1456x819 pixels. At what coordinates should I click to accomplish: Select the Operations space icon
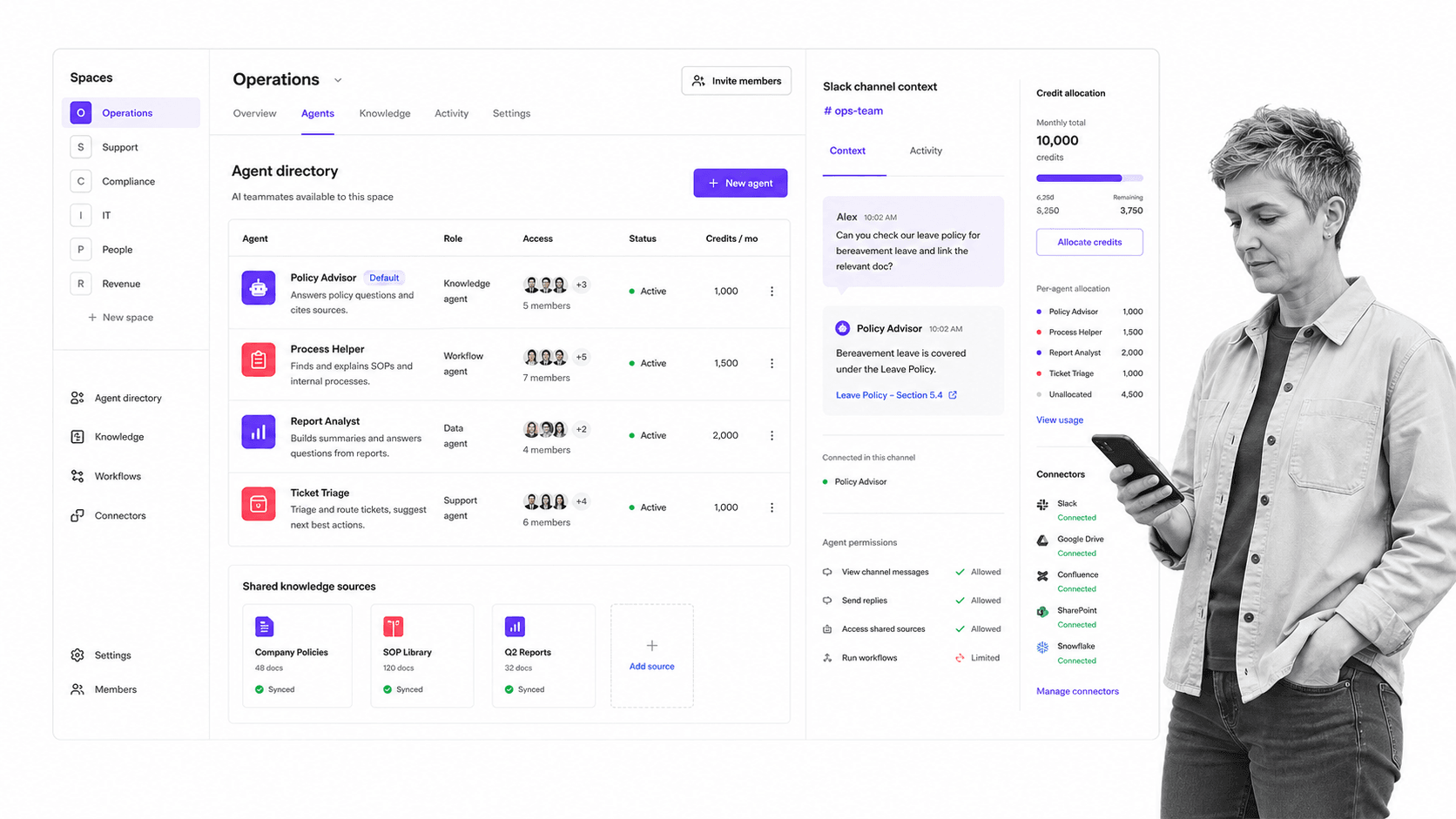pyautogui.click(x=80, y=112)
